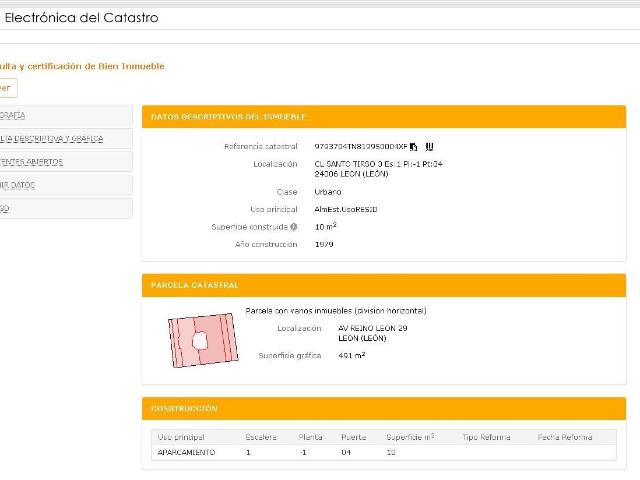Click the parcel address 'AV REINO LEON 29'
The image size is (640, 480).
click(x=373, y=328)
